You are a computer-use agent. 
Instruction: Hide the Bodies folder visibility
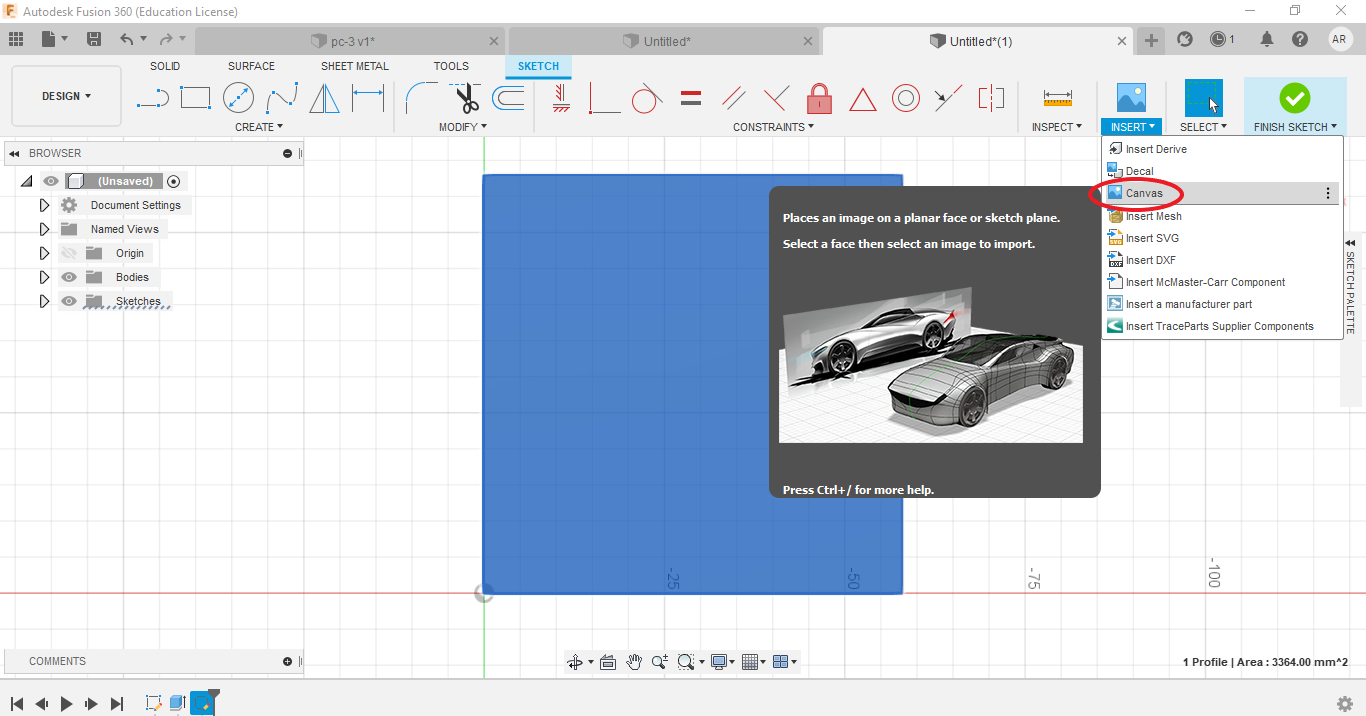[69, 277]
